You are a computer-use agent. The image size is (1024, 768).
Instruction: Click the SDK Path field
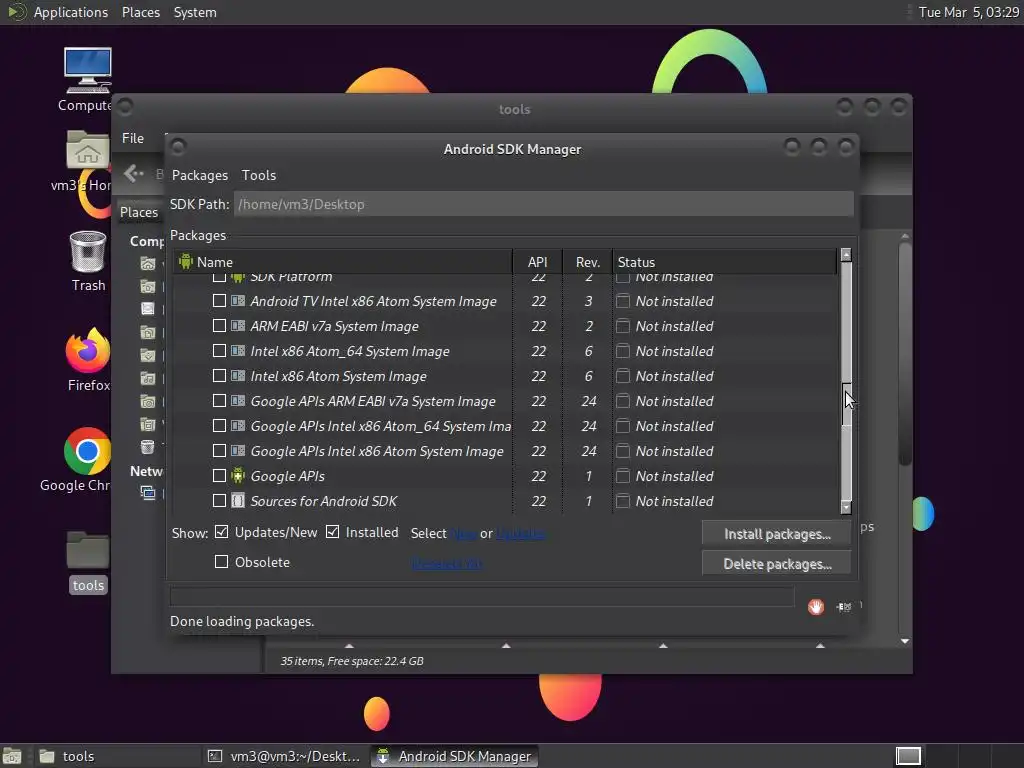(543, 204)
